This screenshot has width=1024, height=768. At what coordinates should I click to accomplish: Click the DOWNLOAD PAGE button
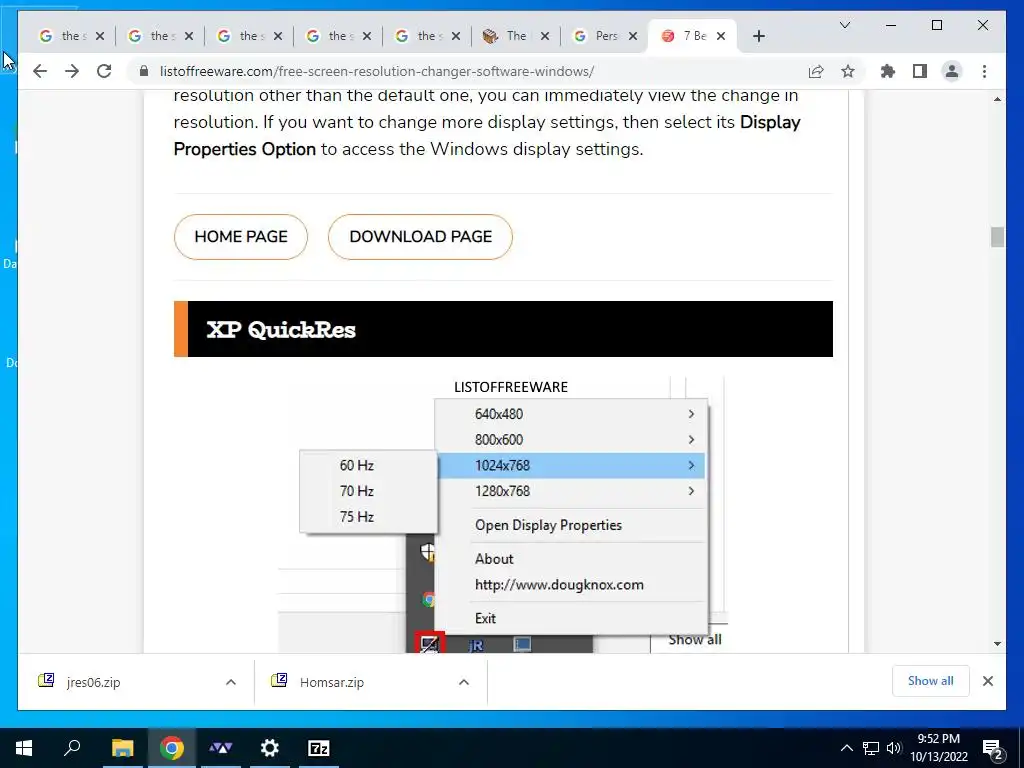click(x=421, y=236)
